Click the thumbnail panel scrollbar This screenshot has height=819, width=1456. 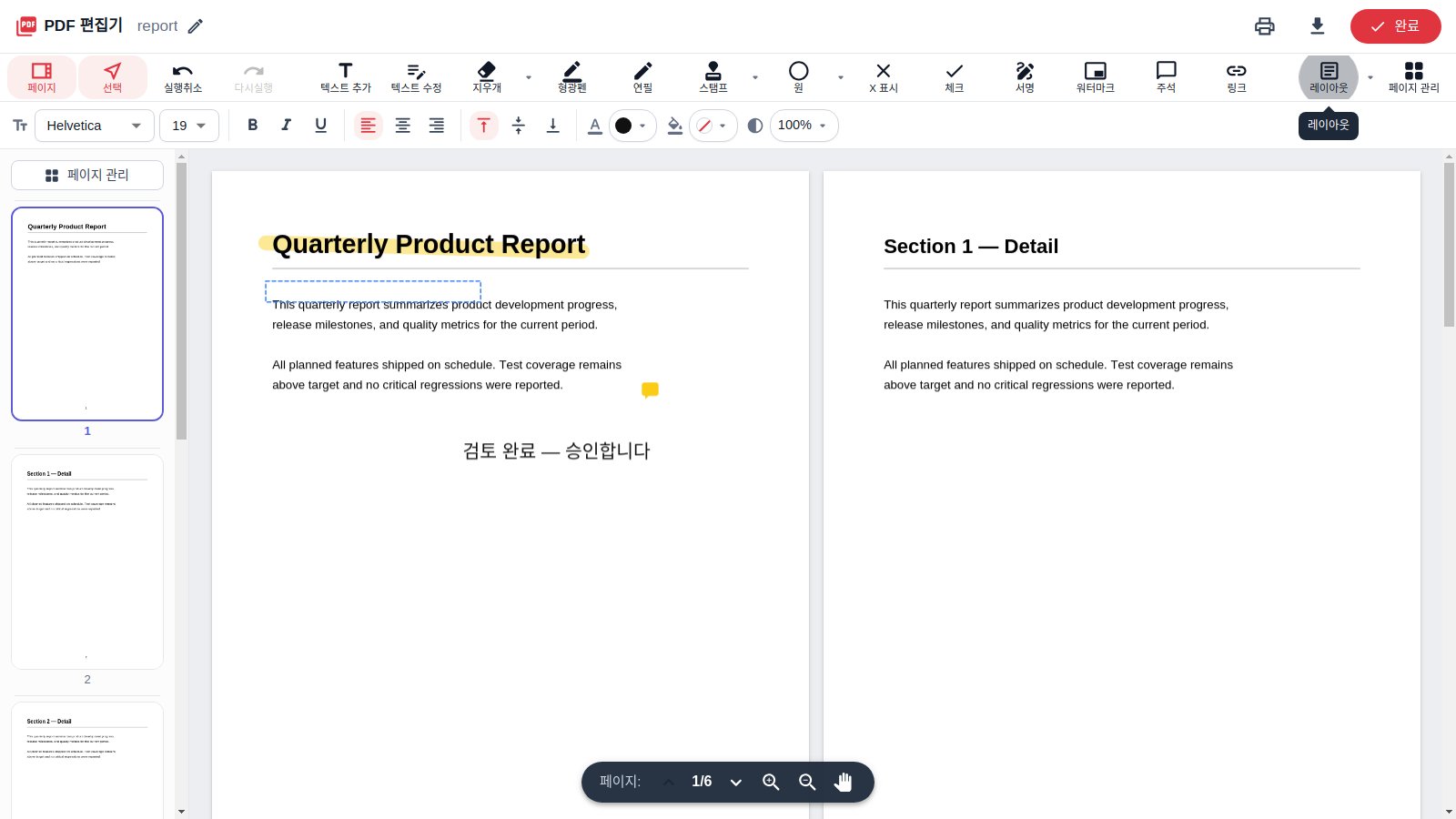click(181, 300)
